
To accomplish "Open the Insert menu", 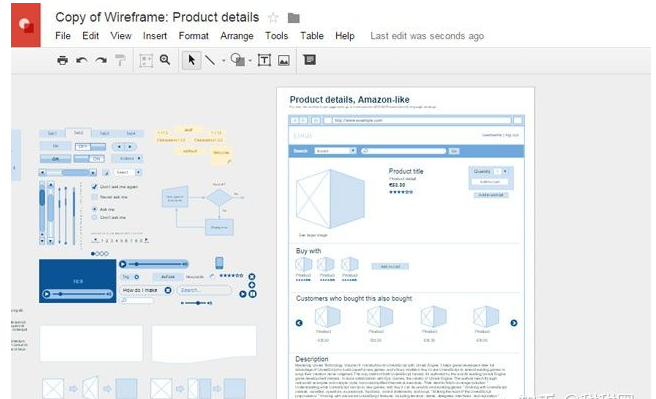I will click(x=155, y=36).
